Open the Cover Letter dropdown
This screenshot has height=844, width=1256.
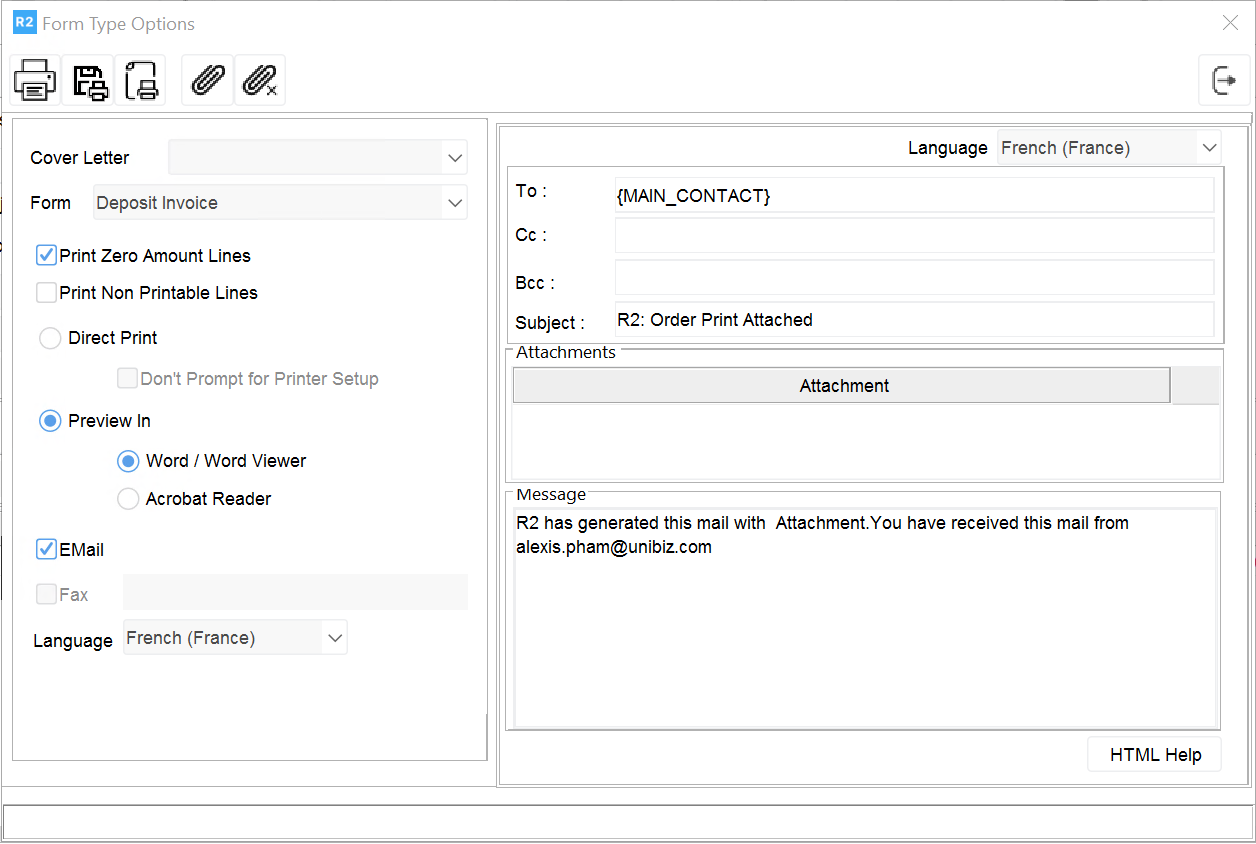[455, 158]
